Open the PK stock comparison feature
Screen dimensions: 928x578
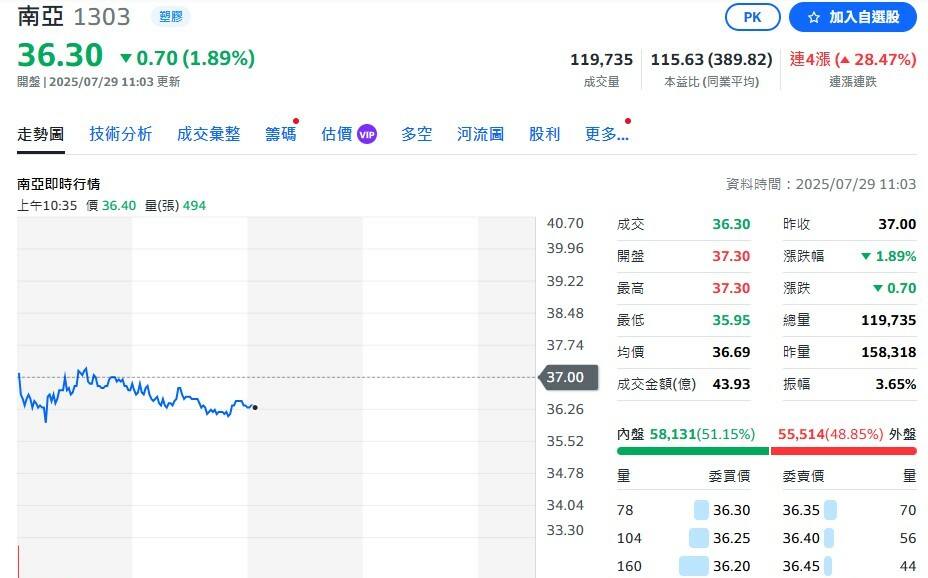752,17
